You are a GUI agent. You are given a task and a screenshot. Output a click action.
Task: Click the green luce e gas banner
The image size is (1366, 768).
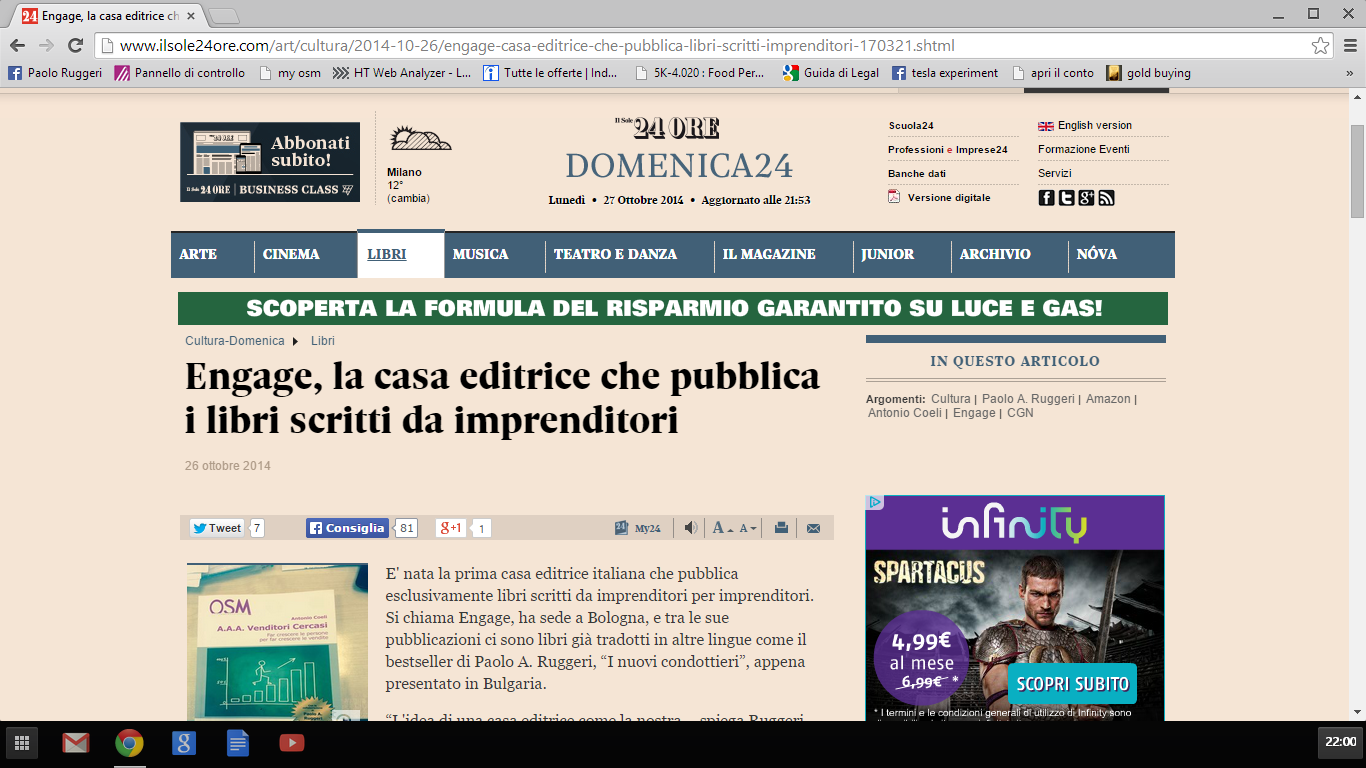tap(673, 308)
